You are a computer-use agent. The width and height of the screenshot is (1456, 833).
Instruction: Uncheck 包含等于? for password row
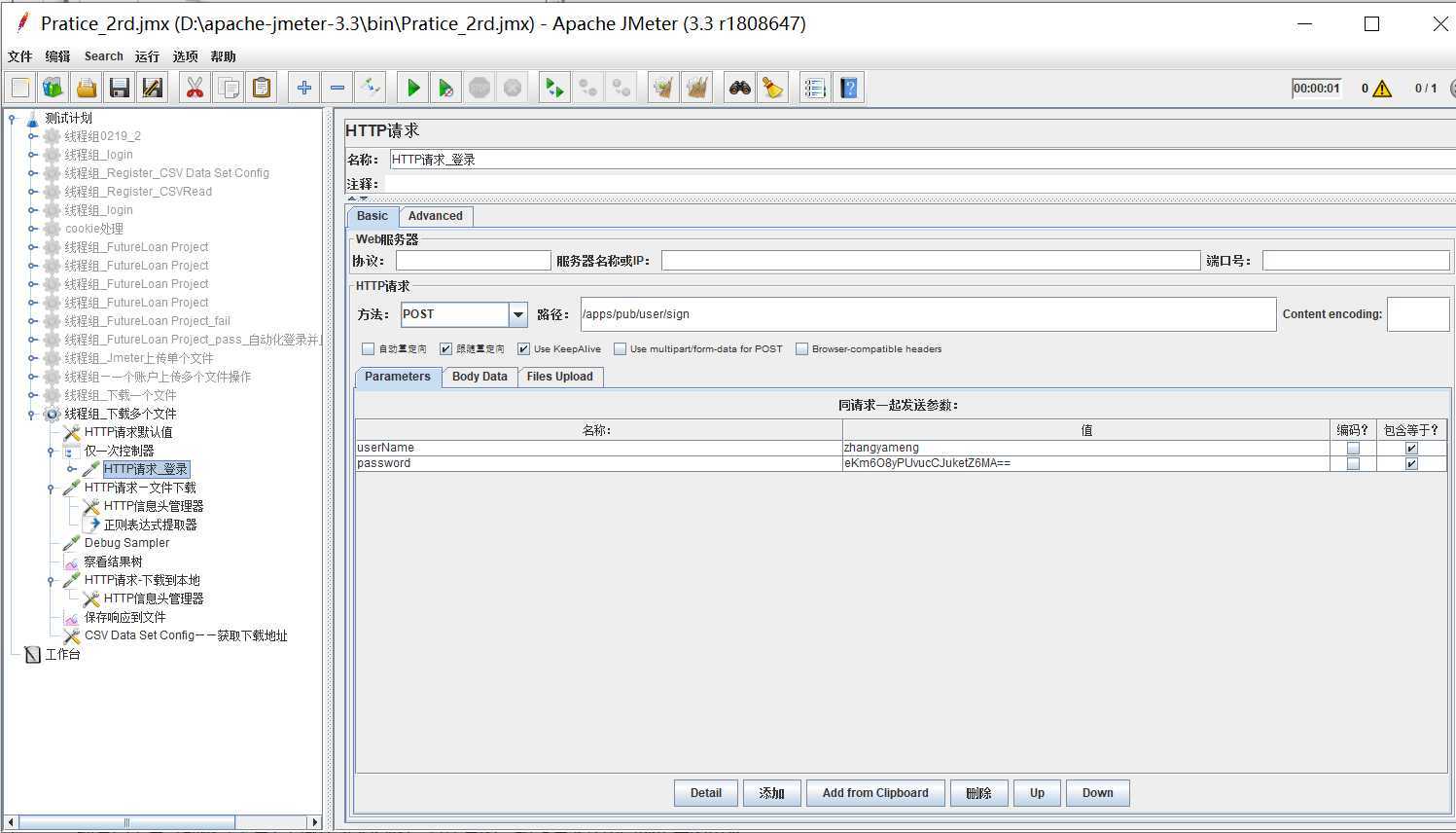[1411, 463]
